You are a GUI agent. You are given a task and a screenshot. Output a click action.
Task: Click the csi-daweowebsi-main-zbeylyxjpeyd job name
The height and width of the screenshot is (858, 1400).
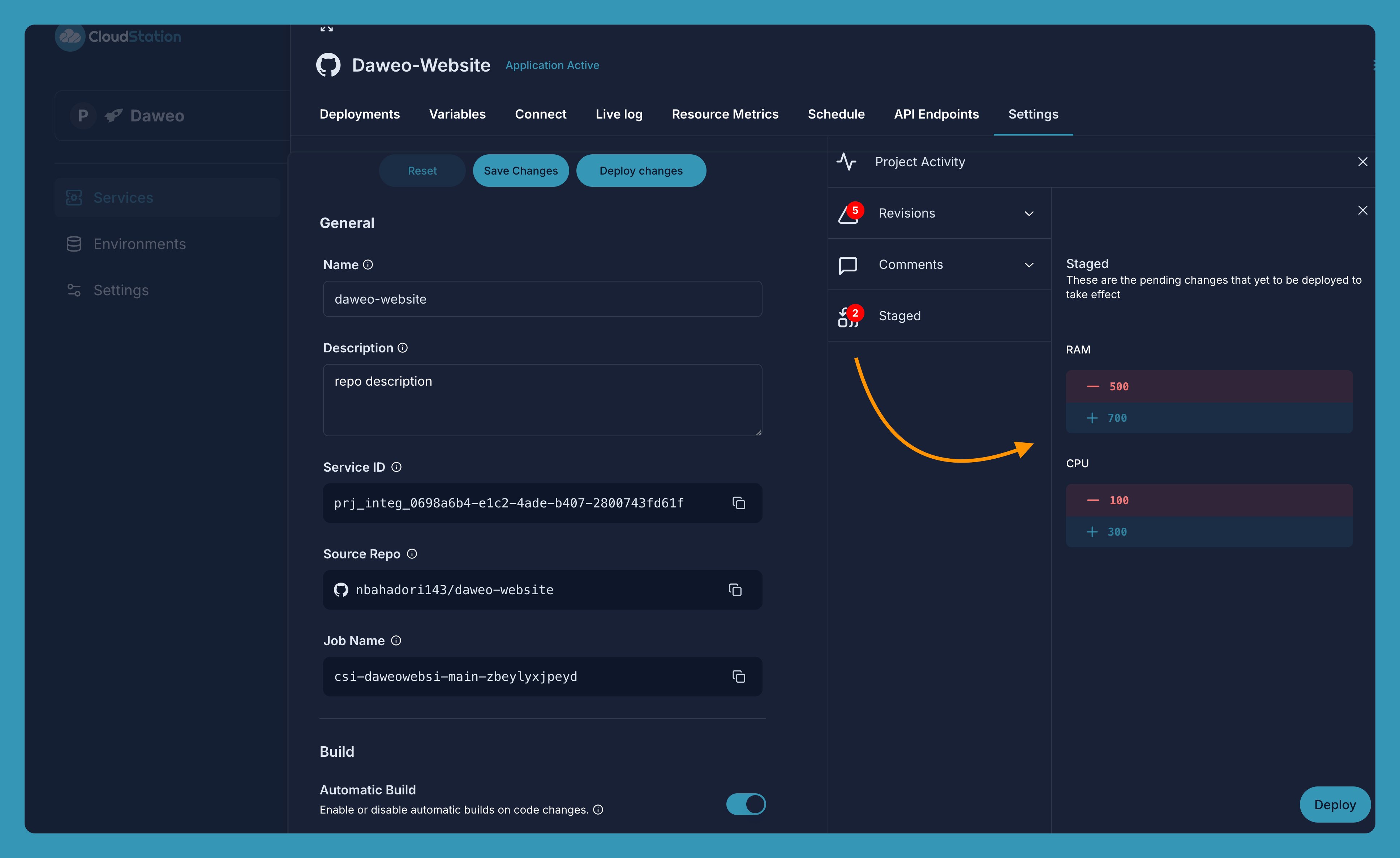[456, 677]
